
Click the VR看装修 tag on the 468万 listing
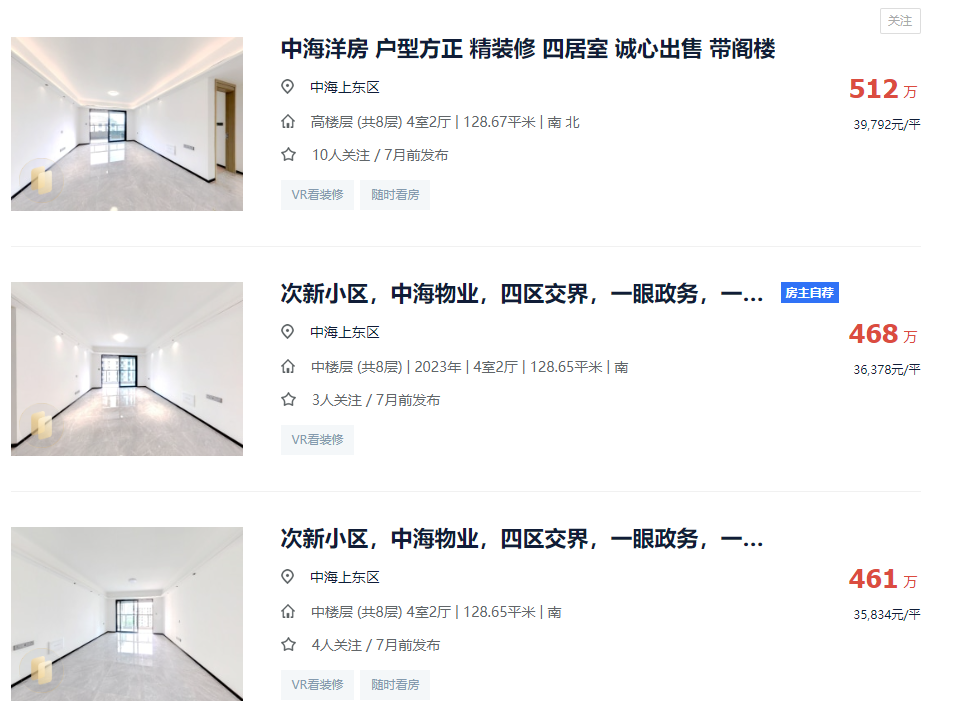coord(317,440)
